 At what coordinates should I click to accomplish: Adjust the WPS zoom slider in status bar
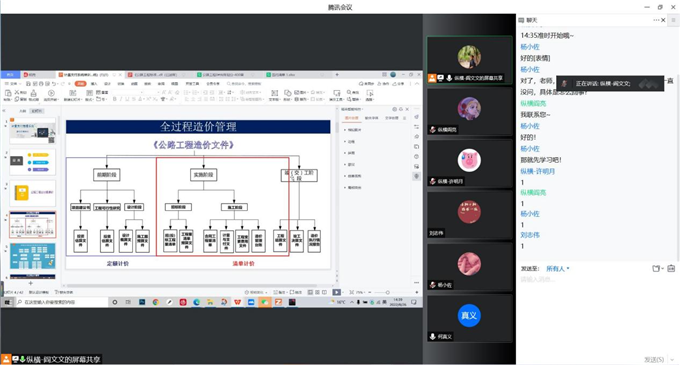(387, 292)
